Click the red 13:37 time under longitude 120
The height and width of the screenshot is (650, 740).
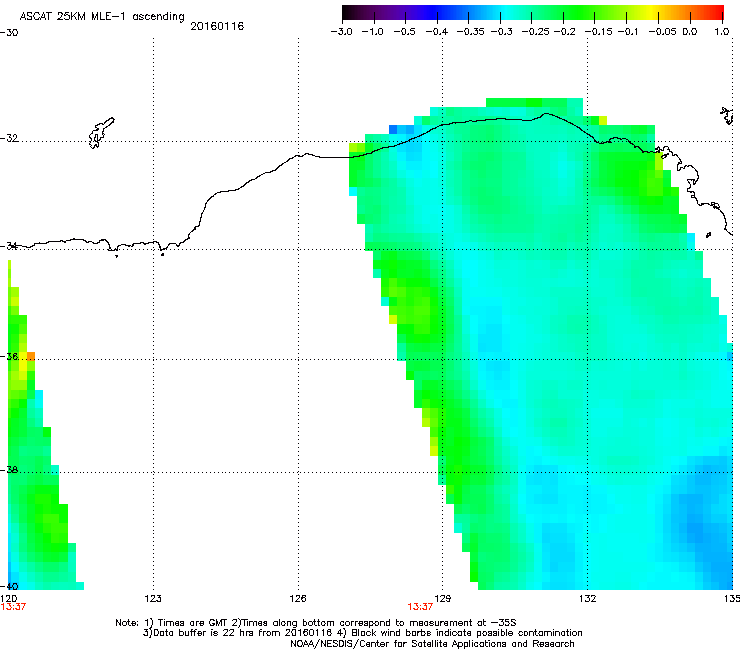tap(13, 607)
